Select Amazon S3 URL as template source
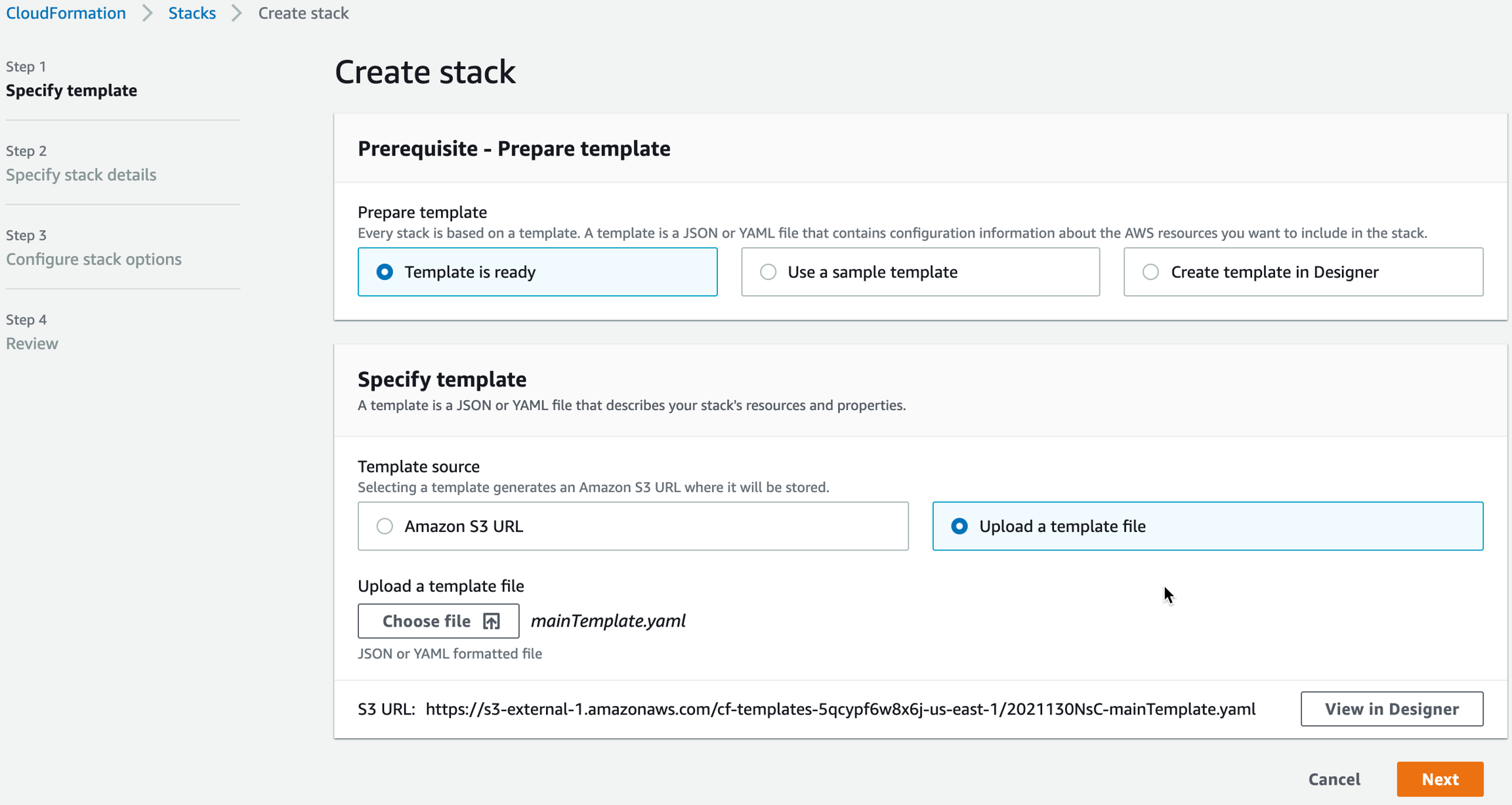This screenshot has width=1512, height=805. 385,526
